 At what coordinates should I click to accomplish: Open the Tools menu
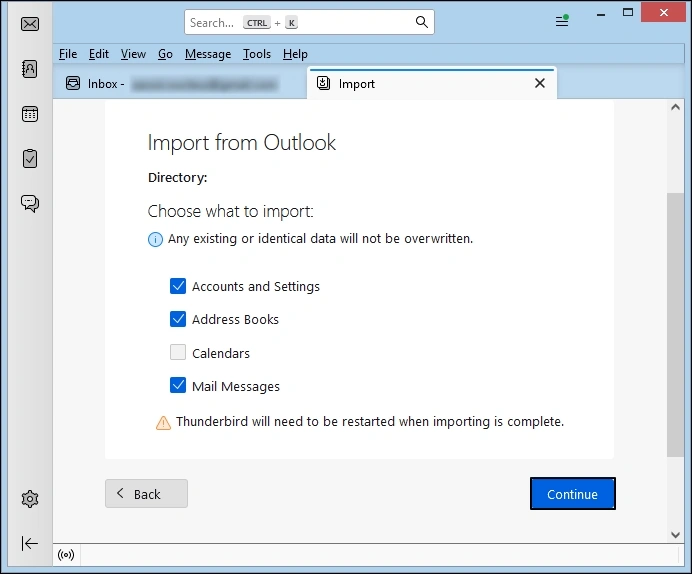(257, 54)
